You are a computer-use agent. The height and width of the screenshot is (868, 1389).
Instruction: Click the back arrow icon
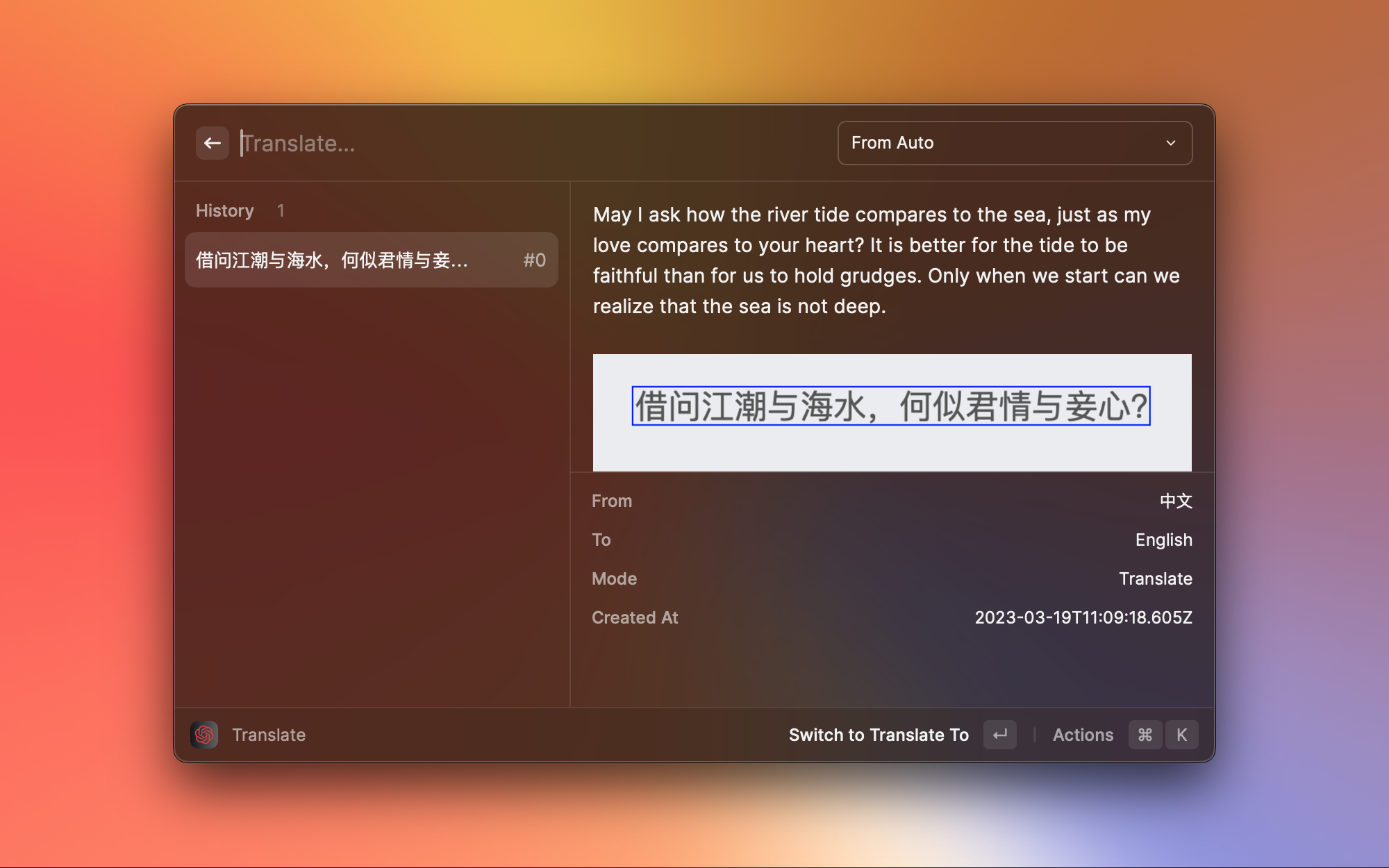212,142
